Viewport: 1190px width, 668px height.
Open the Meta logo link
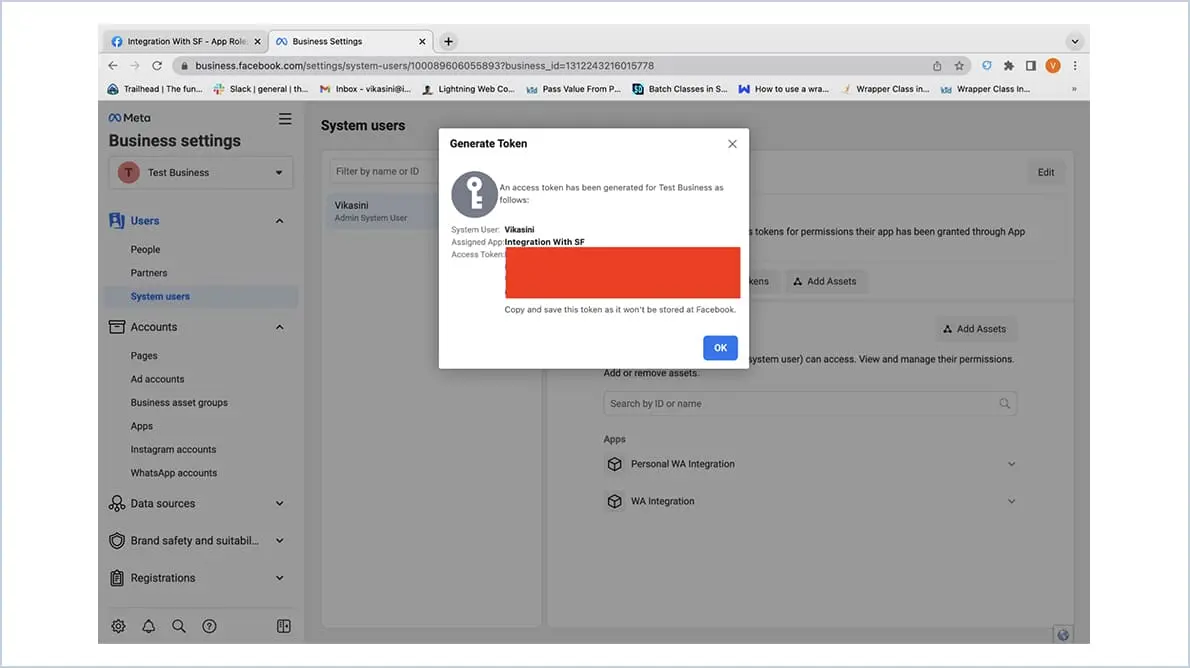pos(130,118)
